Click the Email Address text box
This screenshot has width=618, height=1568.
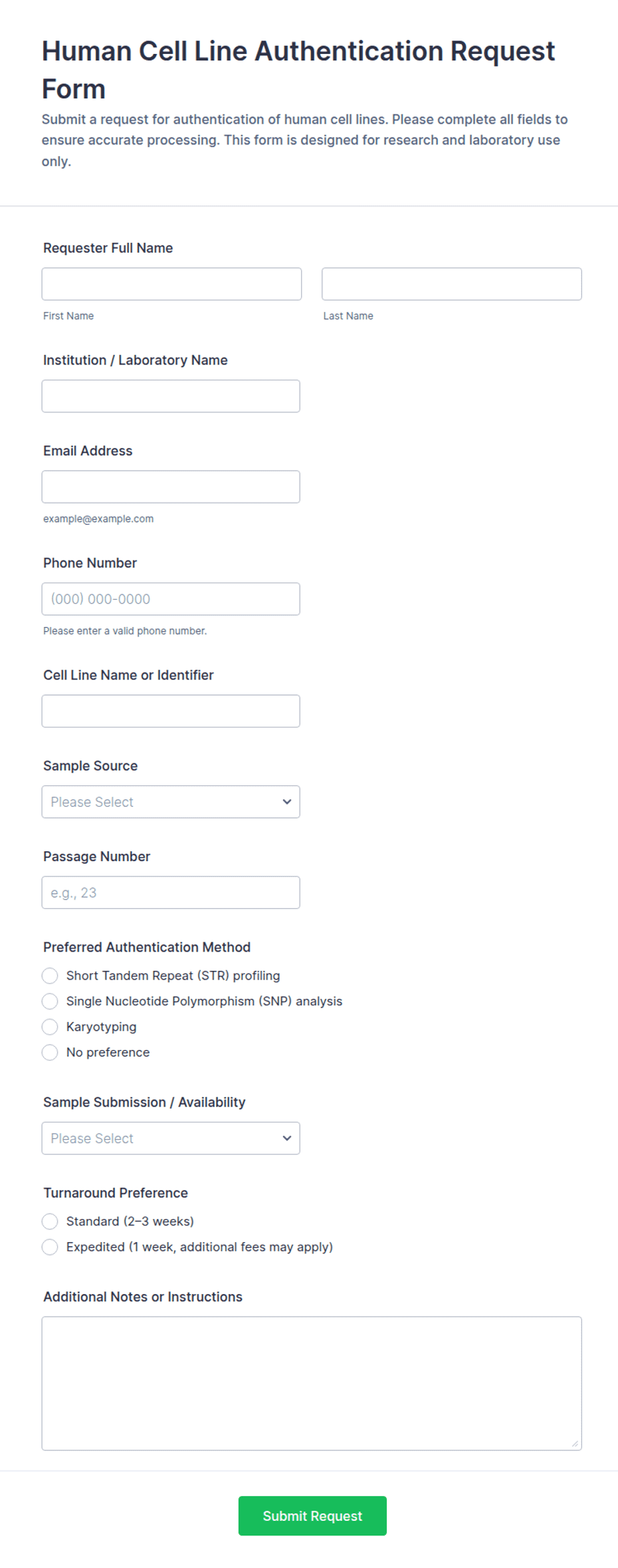tap(171, 487)
